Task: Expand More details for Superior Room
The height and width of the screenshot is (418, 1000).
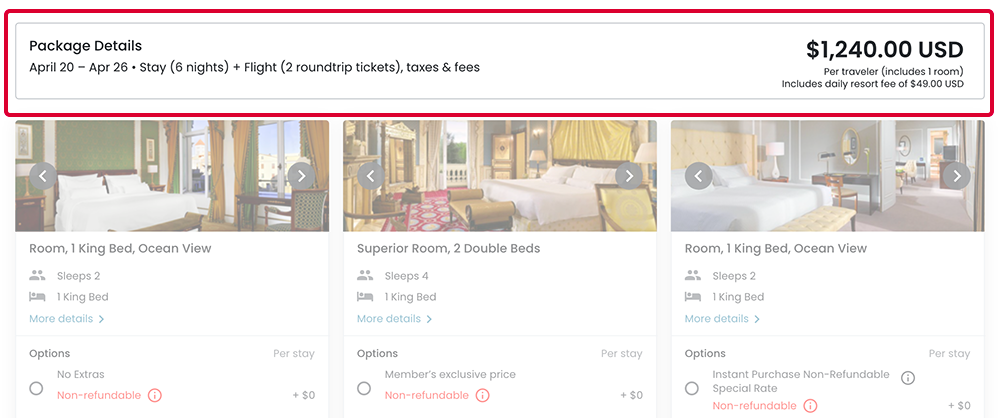Action: [395, 319]
